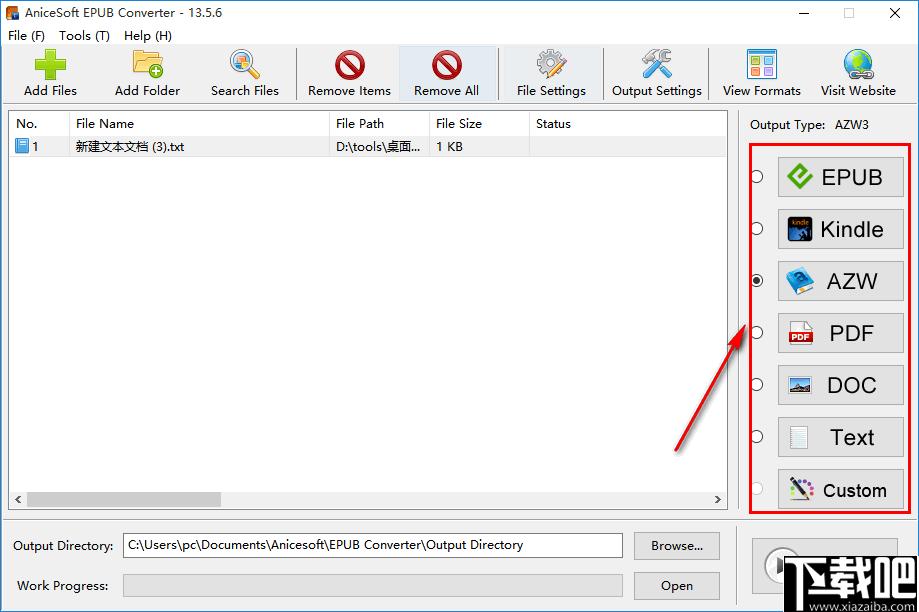The height and width of the screenshot is (612, 919).
Task: Open the Help (H) menu
Action: pos(148,36)
